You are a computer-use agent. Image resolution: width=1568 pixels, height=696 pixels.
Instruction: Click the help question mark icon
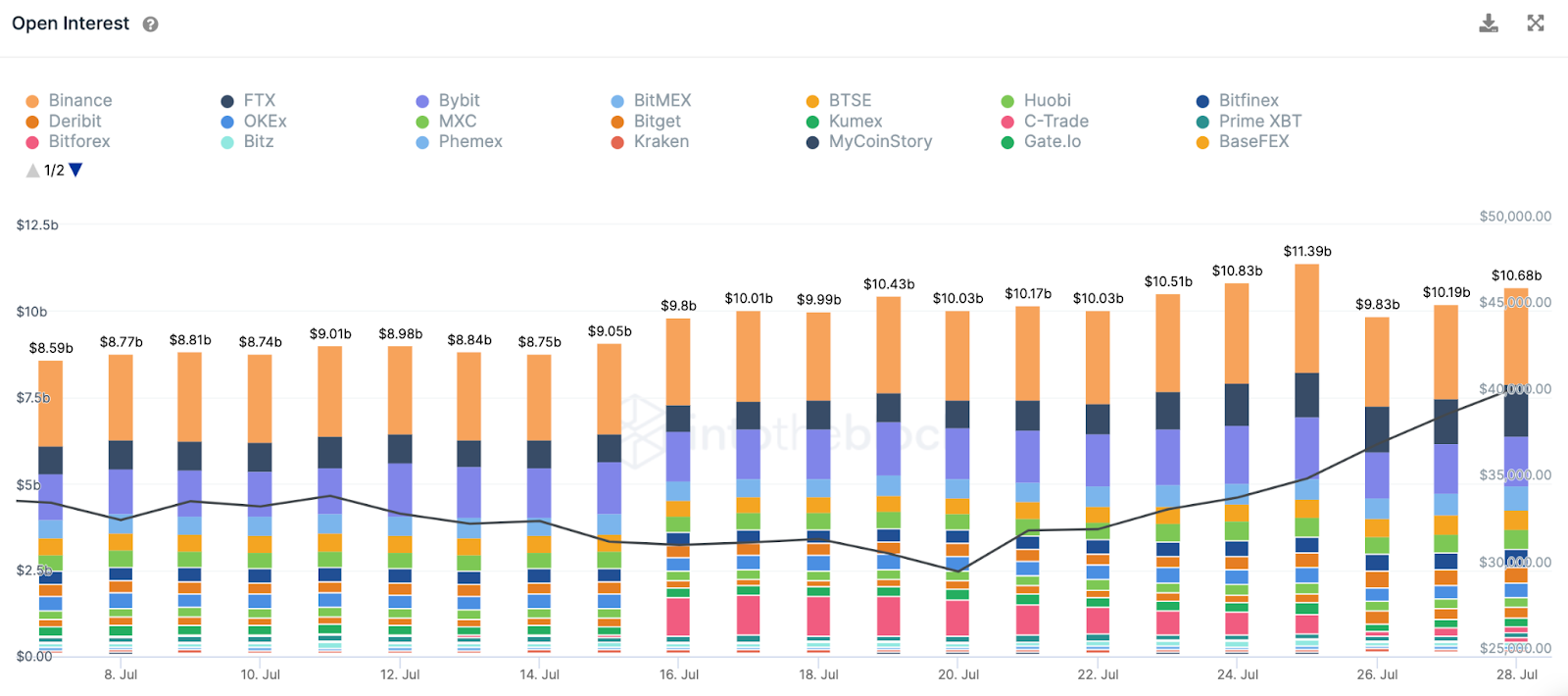click(x=150, y=25)
